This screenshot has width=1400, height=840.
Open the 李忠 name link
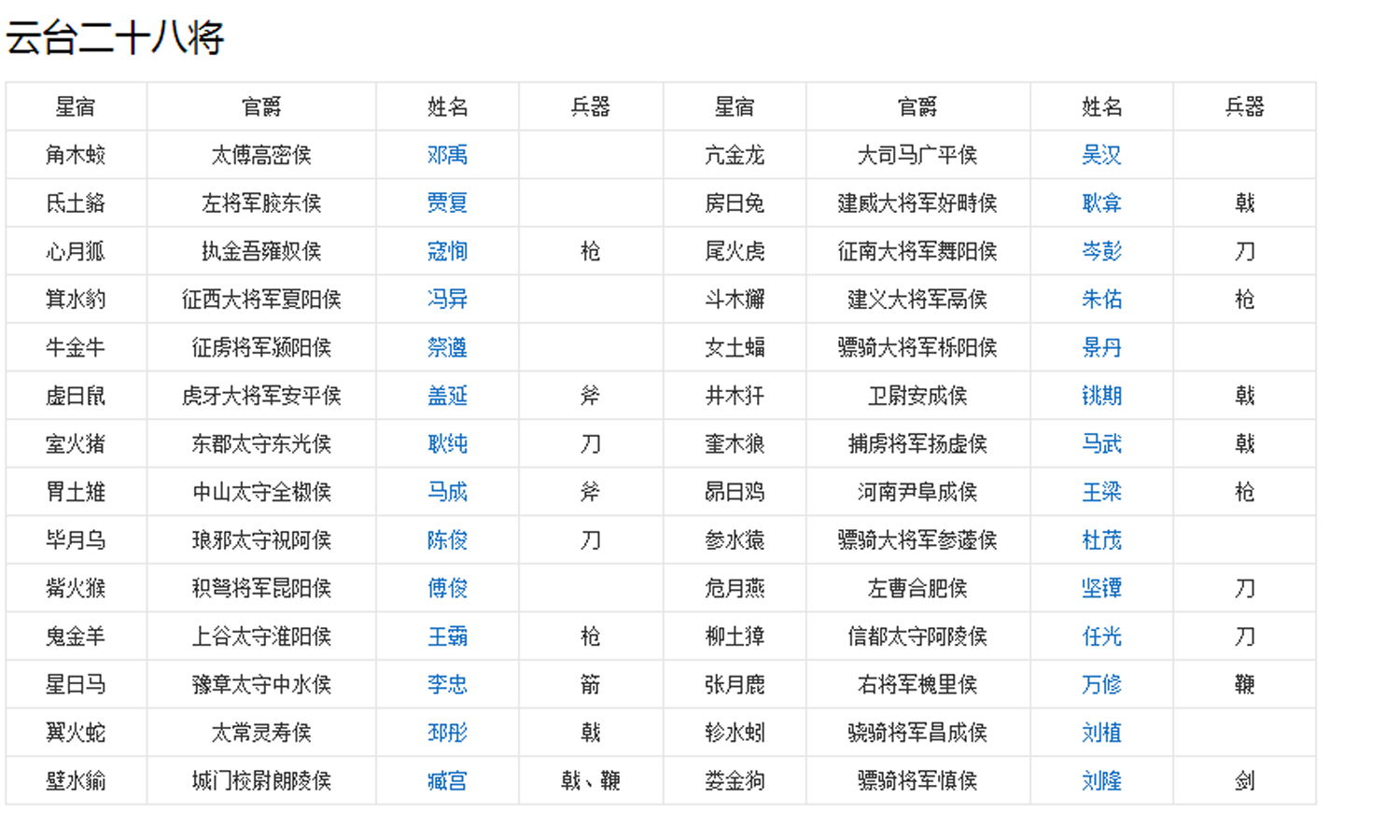pyautogui.click(x=447, y=685)
